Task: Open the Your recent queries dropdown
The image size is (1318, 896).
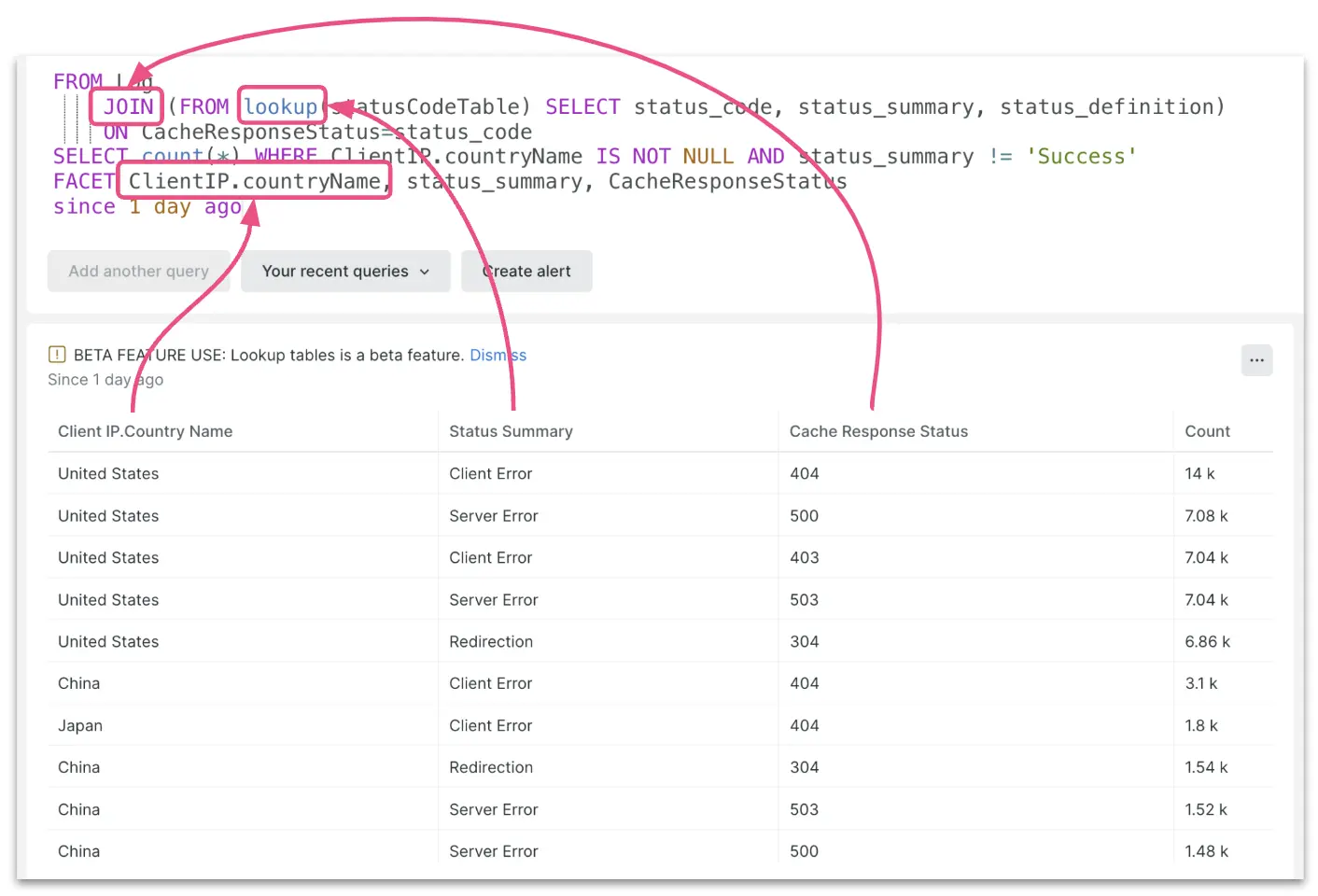Action: (344, 271)
